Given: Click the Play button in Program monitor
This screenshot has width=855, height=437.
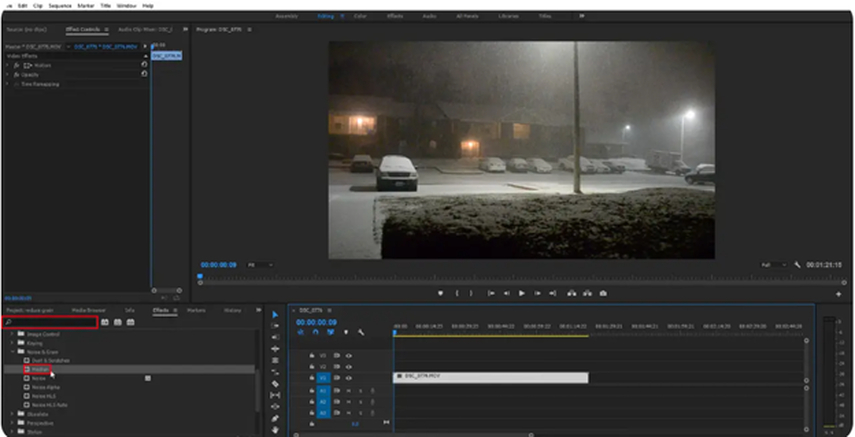Looking at the screenshot, I should [x=521, y=293].
